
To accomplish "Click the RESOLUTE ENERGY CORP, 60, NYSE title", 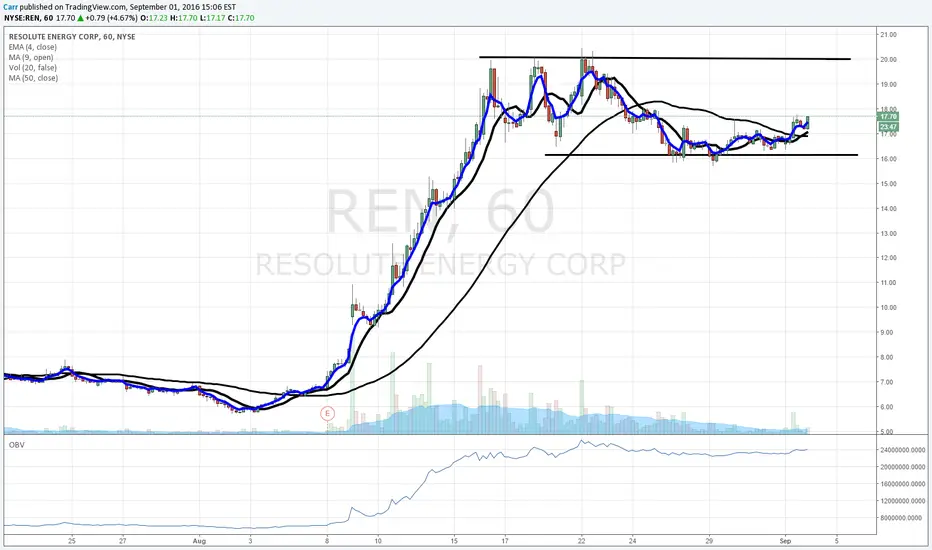I will pos(72,36).
